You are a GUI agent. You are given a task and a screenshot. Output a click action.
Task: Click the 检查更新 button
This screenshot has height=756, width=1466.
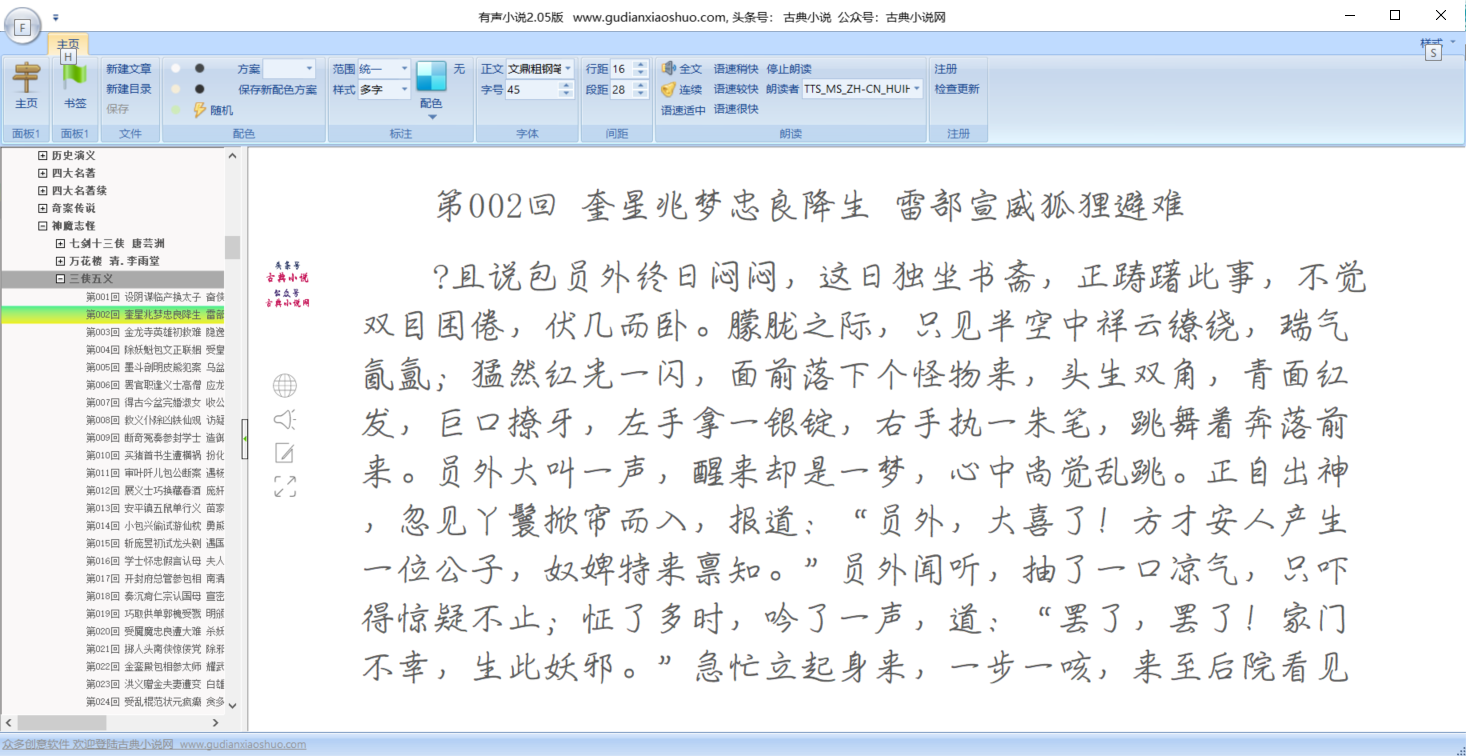click(x=957, y=89)
